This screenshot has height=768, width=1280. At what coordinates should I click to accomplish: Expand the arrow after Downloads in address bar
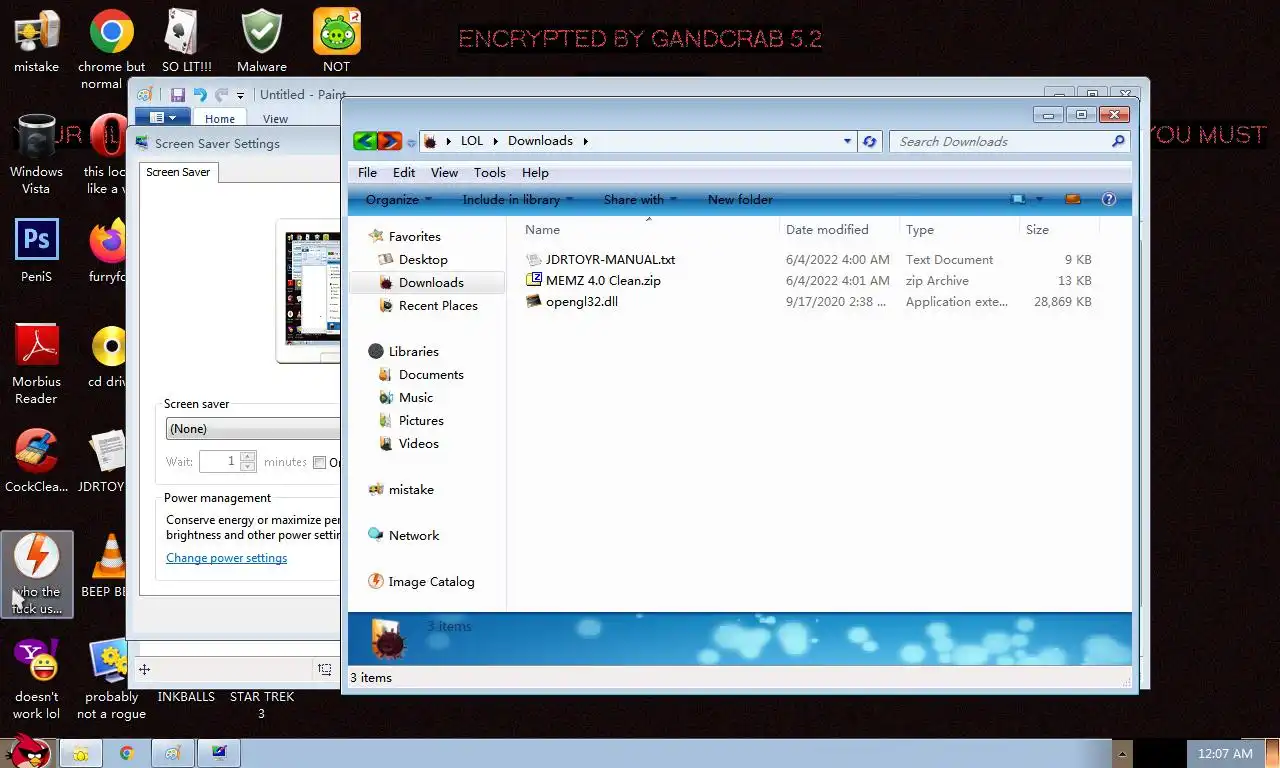[586, 141]
